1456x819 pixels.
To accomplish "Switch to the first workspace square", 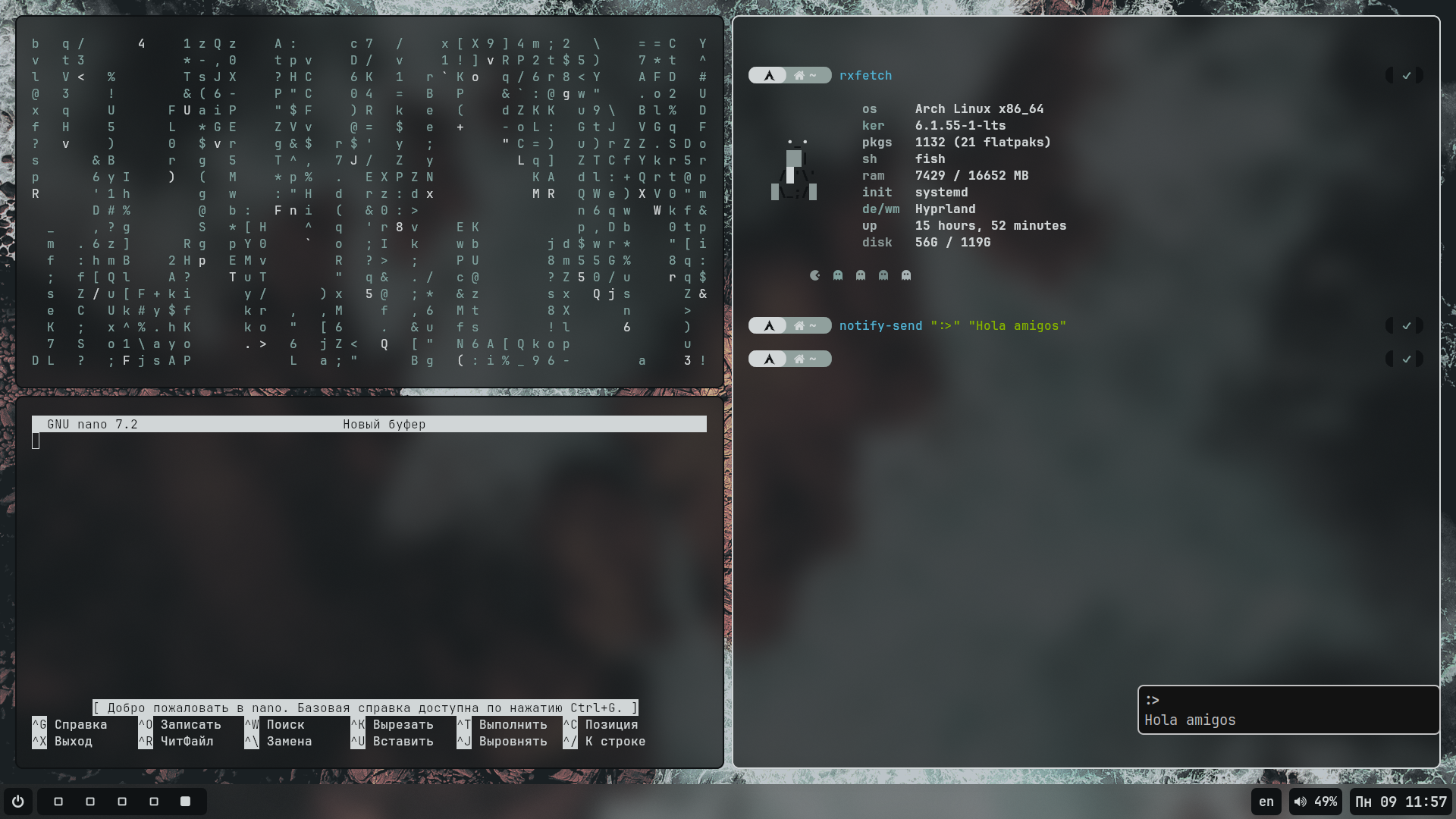I will [58, 802].
